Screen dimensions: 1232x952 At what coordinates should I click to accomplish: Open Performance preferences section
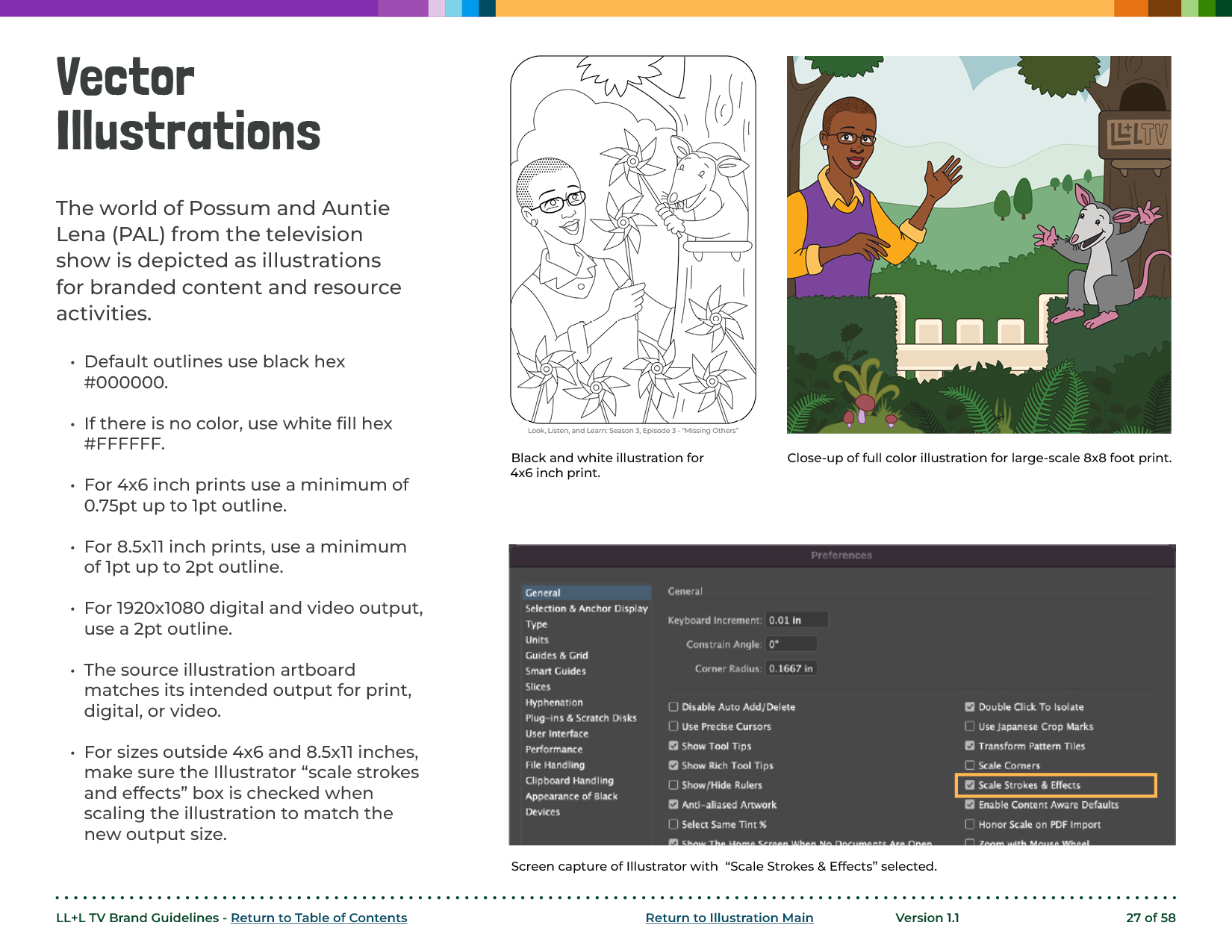553,750
